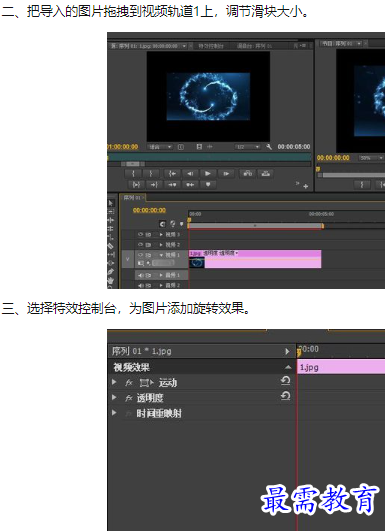Click the work area end handle

point(323,226)
